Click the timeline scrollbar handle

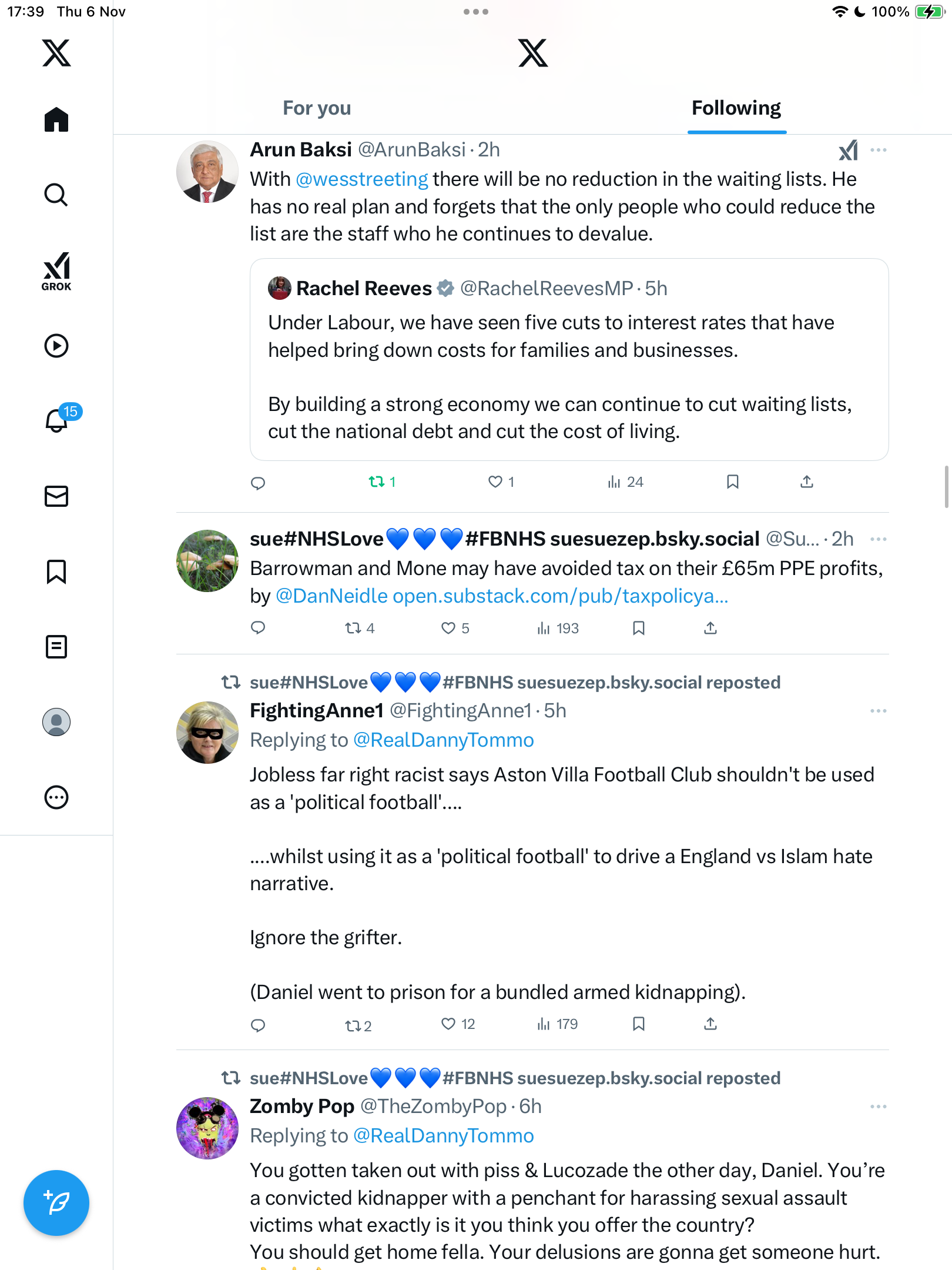pyautogui.click(x=946, y=486)
